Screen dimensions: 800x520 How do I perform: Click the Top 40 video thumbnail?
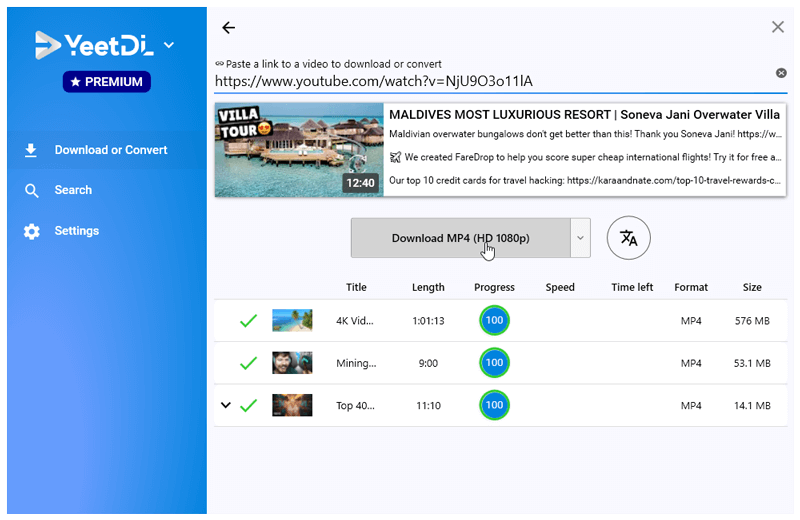click(x=292, y=405)
